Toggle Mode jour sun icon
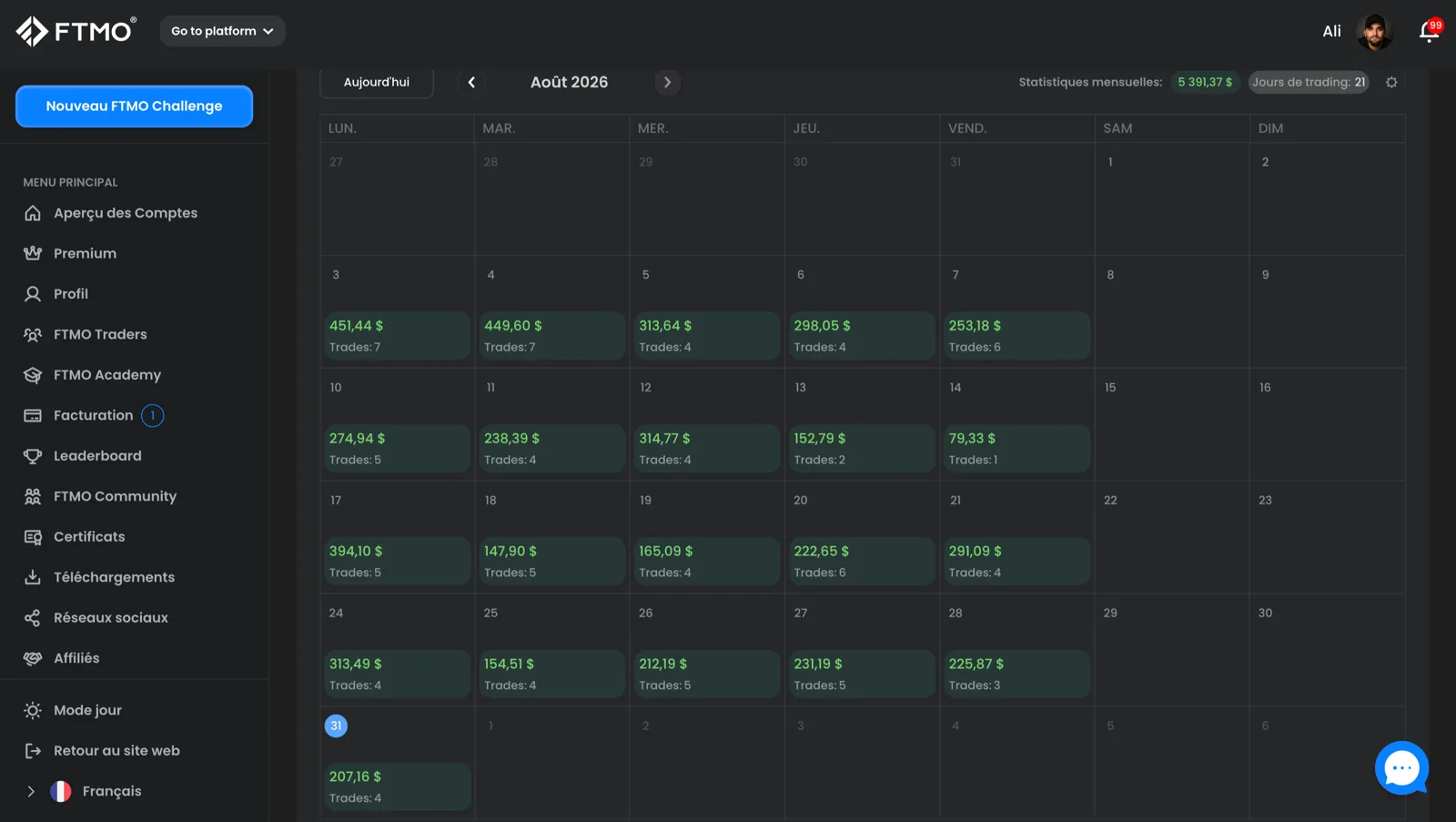This screenshot has width=1456, height=822. click(33, 710)
